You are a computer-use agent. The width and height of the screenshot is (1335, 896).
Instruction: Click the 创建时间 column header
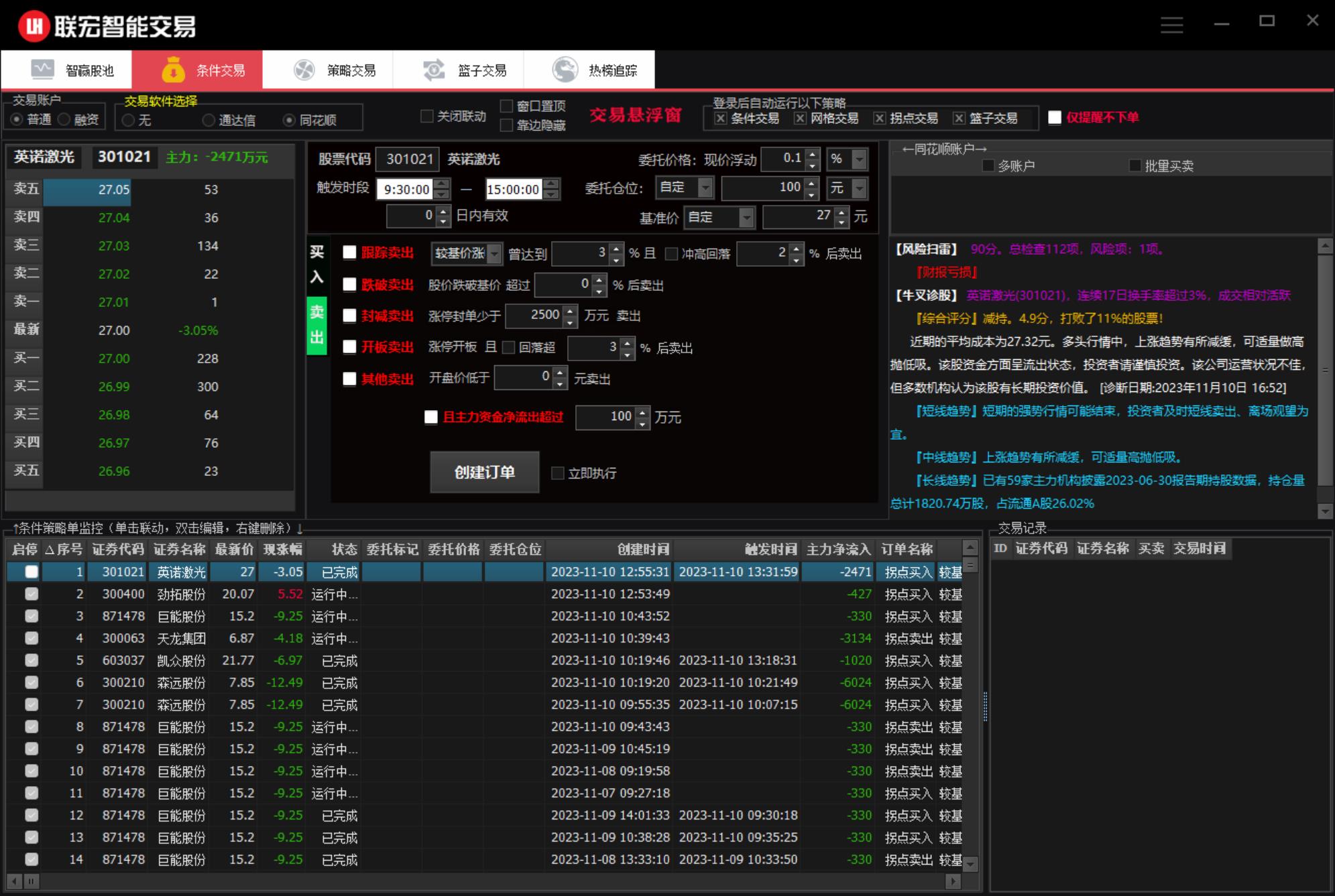[610, 550]
